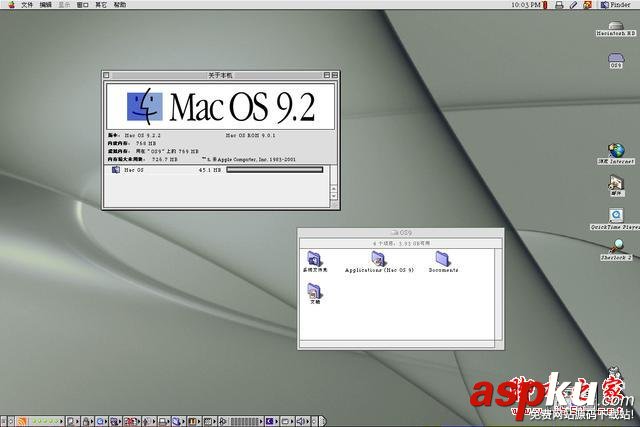The image size is (640, 427).
Task: Open the blue circle Control Strip module
Action: (101, 421)
